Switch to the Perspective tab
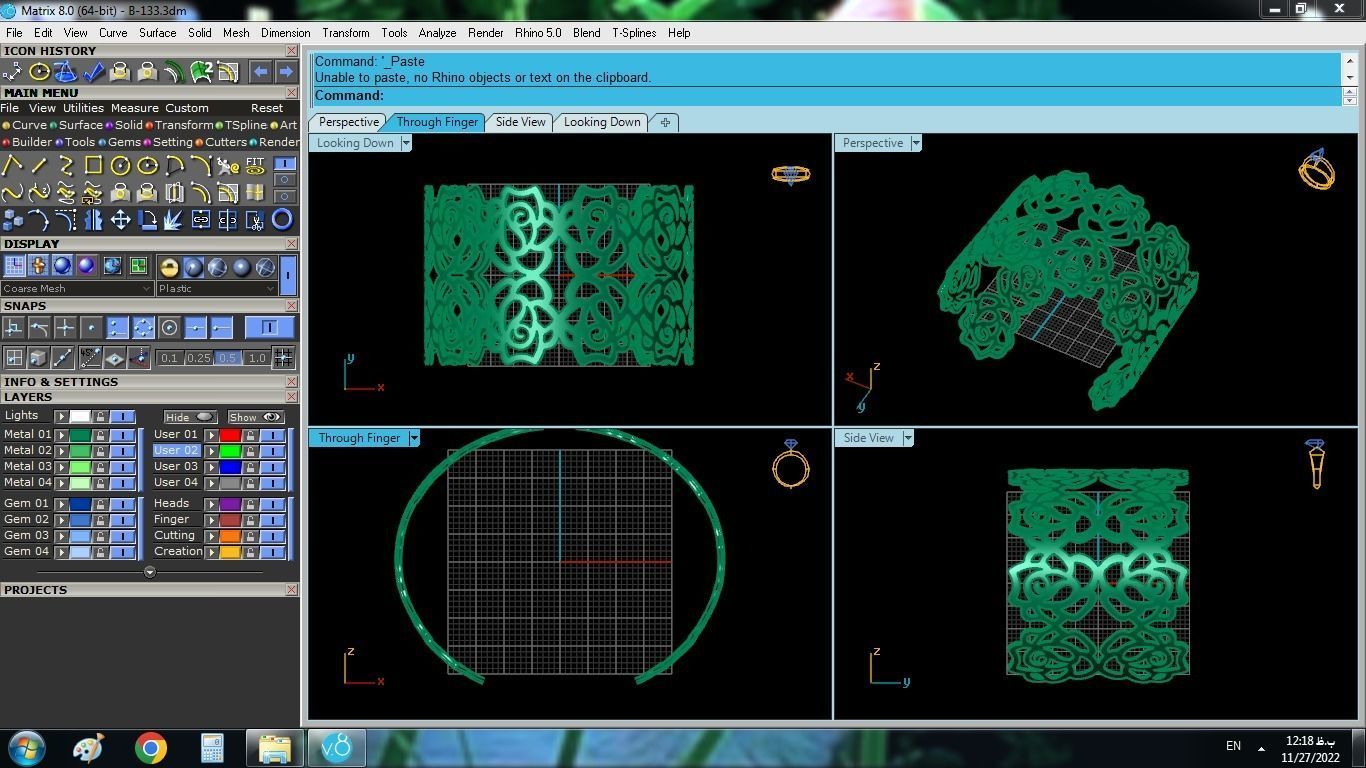This screenshot has height=768, width=1366. click(x=349, y=122)
